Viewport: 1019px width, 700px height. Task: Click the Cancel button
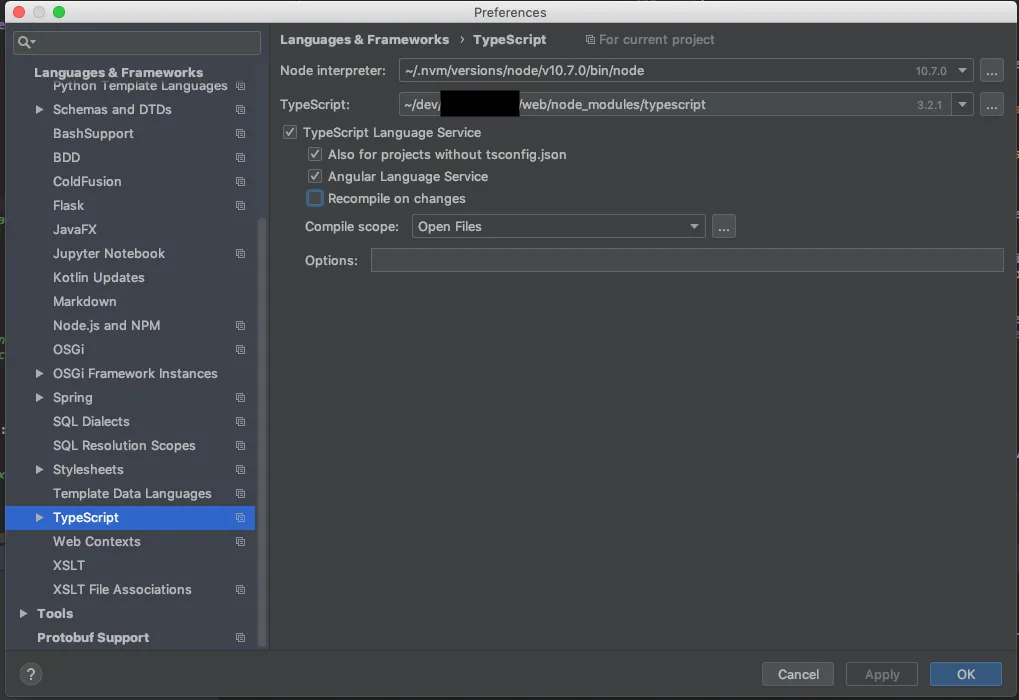click(x=798, y=674)
